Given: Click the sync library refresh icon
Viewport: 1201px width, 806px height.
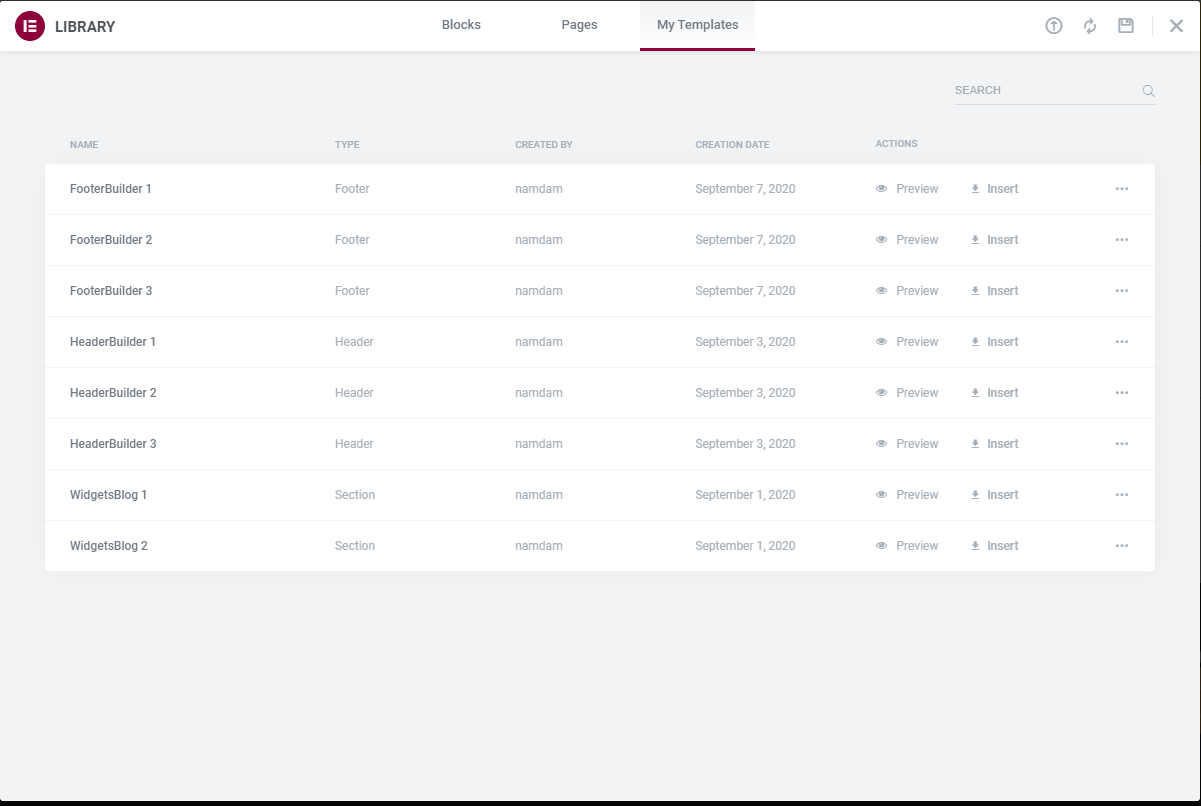Looking at the screenshot, I should (x=1090, y=26).
